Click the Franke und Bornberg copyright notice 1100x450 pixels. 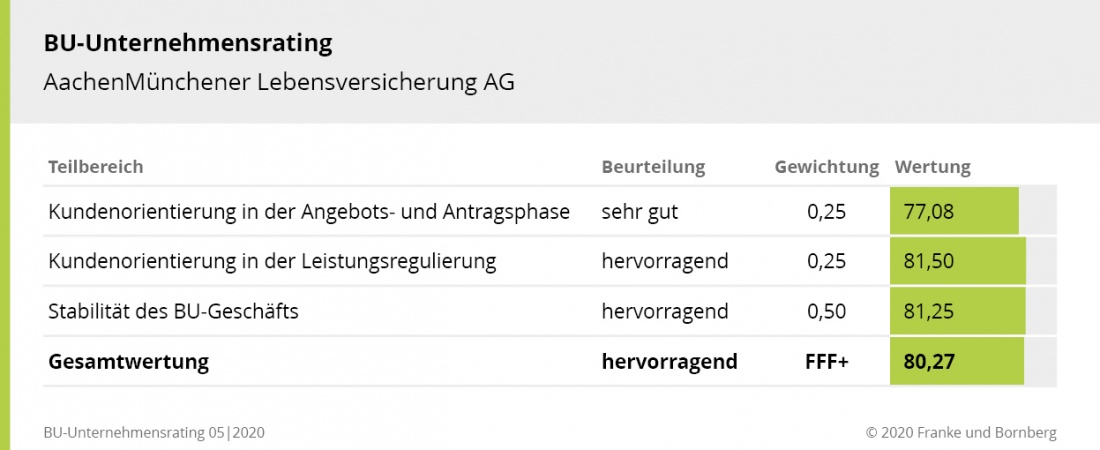tap(961, 433)
